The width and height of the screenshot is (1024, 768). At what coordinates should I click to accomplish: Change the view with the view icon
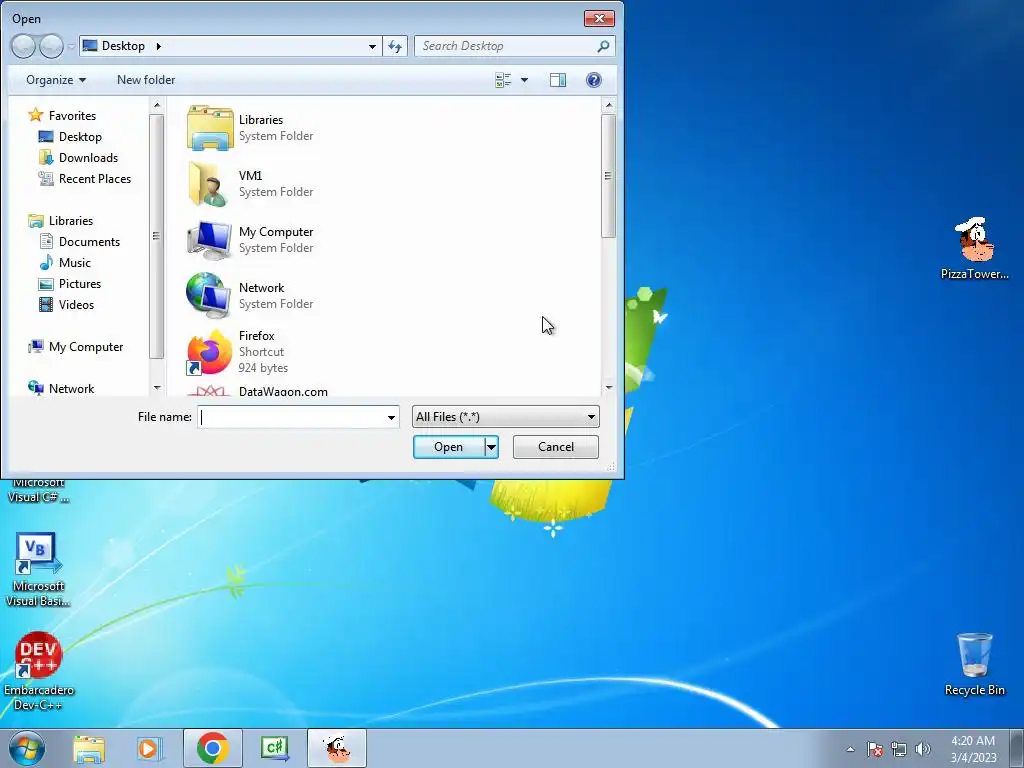503,80
